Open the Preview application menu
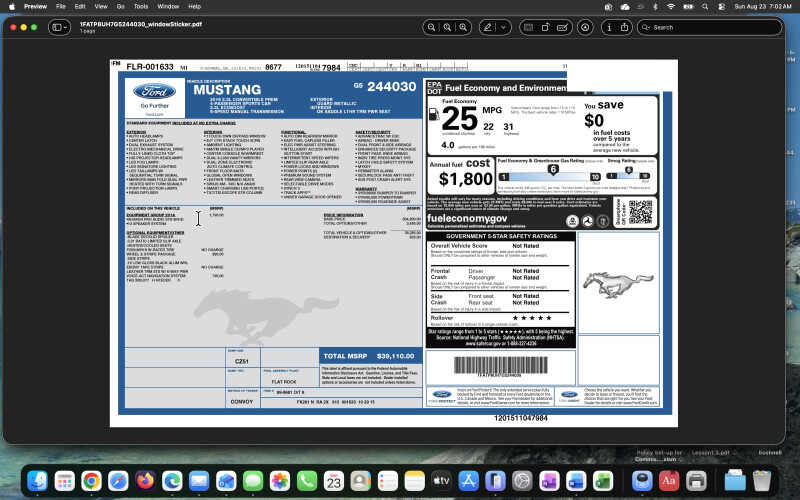This screenshot has height=500, width=800. (35, 7)
